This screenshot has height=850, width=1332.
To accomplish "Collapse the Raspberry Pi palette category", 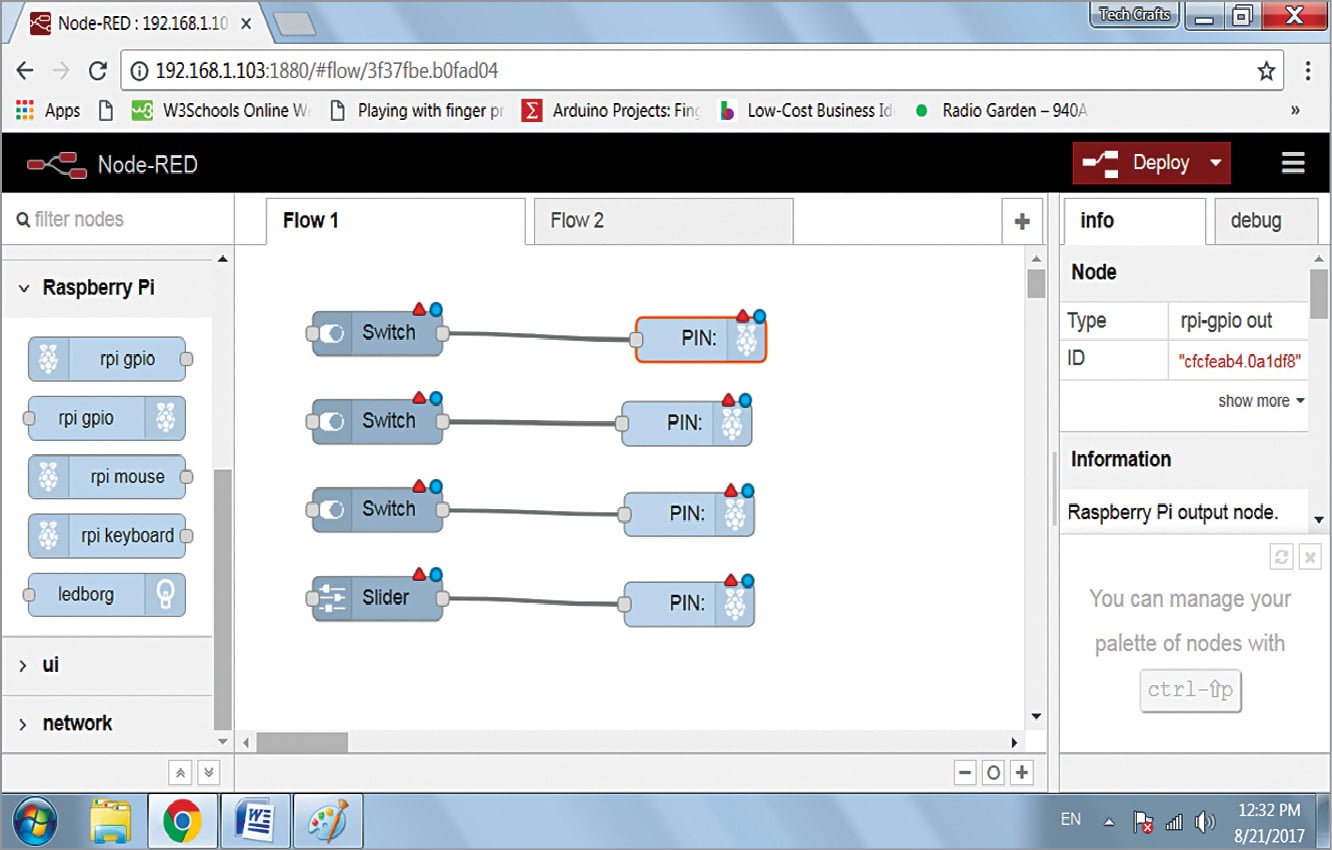I will [x=24, y=288].
